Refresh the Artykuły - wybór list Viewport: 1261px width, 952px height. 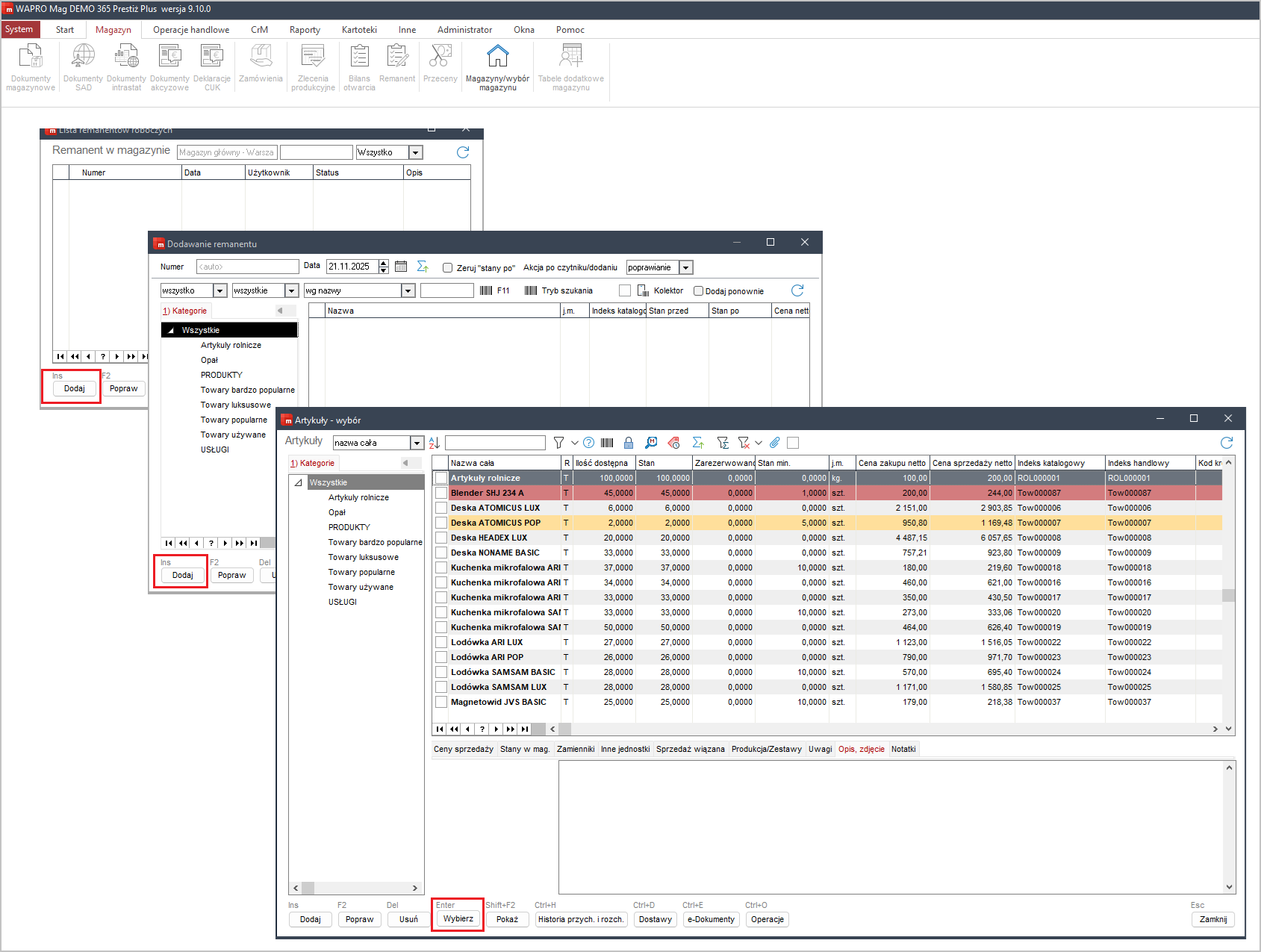[x=1226, y=443]
